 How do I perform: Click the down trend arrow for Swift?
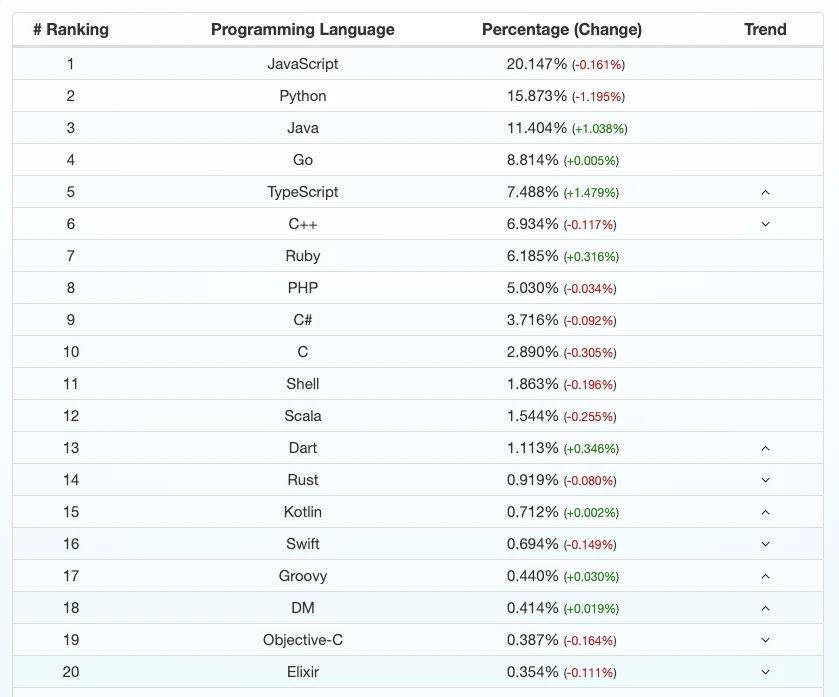pyautogui.click(x=765, y=544)
